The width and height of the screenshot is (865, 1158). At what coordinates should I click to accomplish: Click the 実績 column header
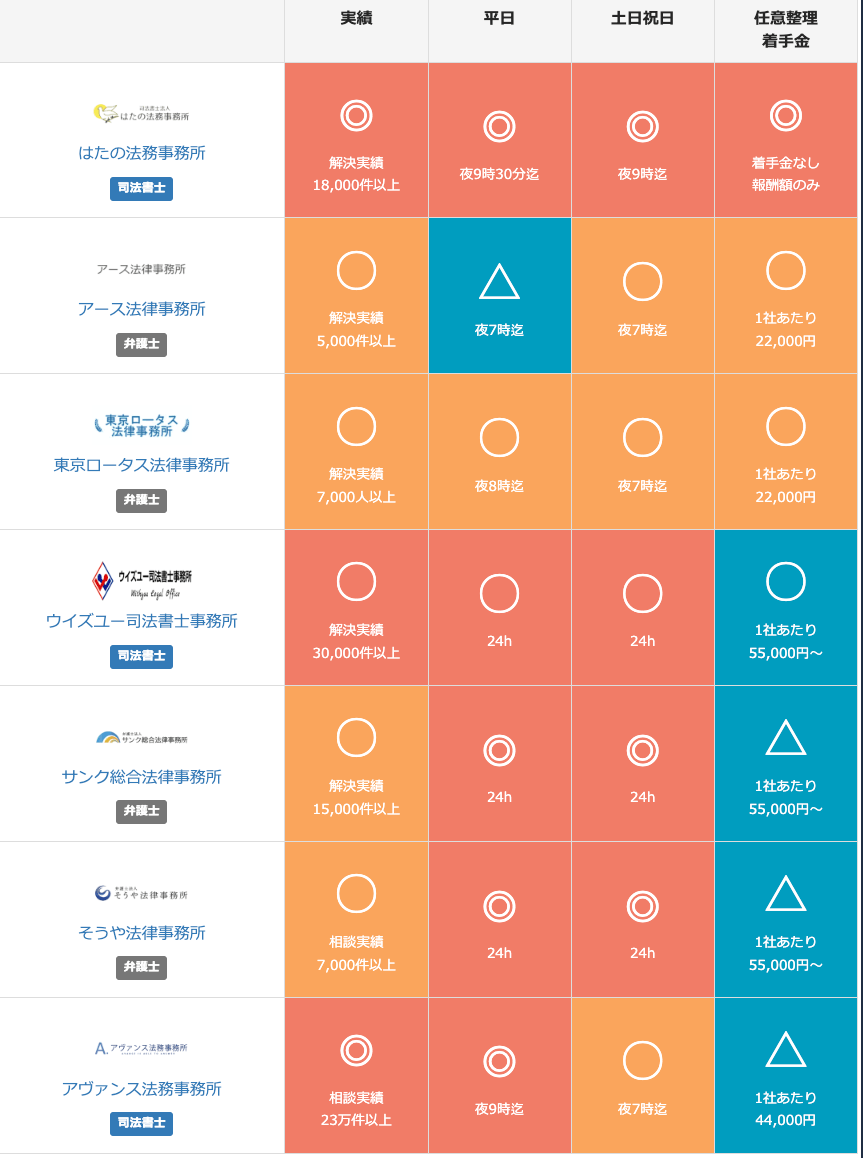tap(356, 19)
